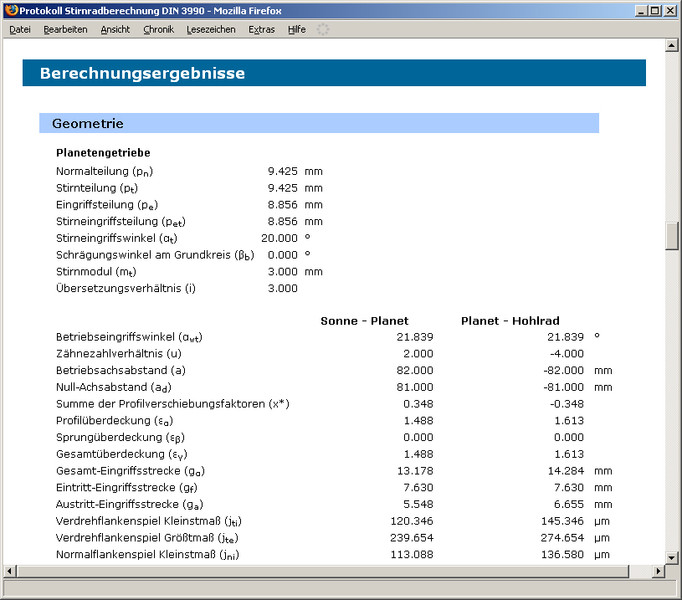Open the Lesezeichen menu
This screenshot has width=682, height=600.
[211, 29]
